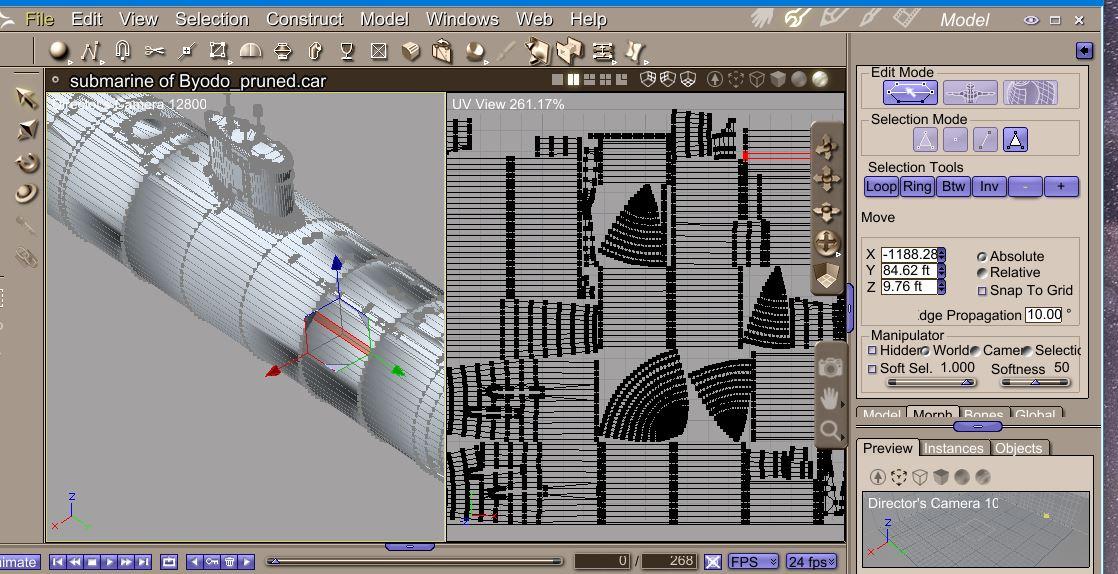The height and width of the screenshot is (574, 1118).
Task: Switch to the Instances tab
Action: [953, 449]
